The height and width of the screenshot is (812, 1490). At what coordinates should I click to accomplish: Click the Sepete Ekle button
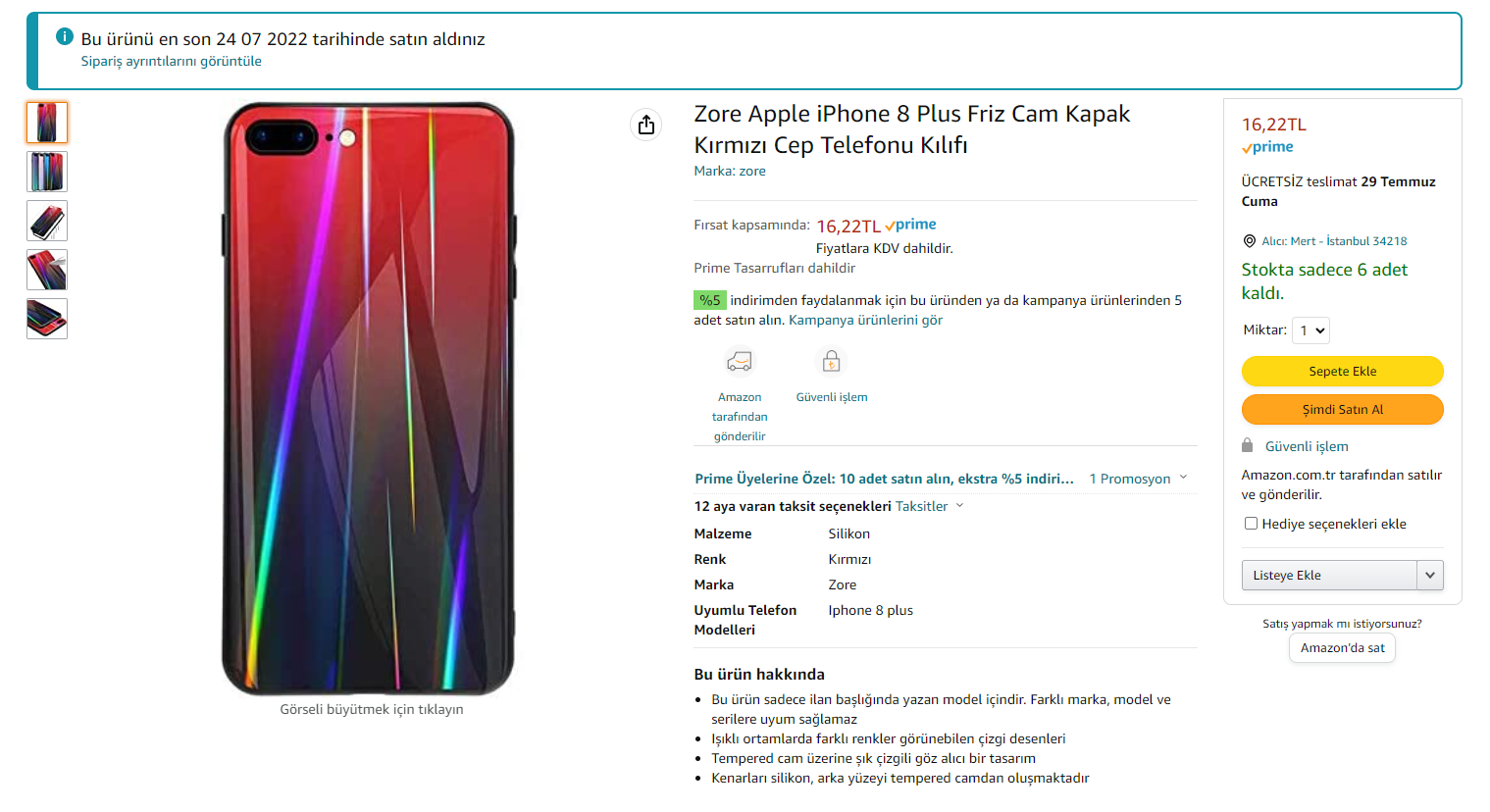click(x=1342, y=372)
